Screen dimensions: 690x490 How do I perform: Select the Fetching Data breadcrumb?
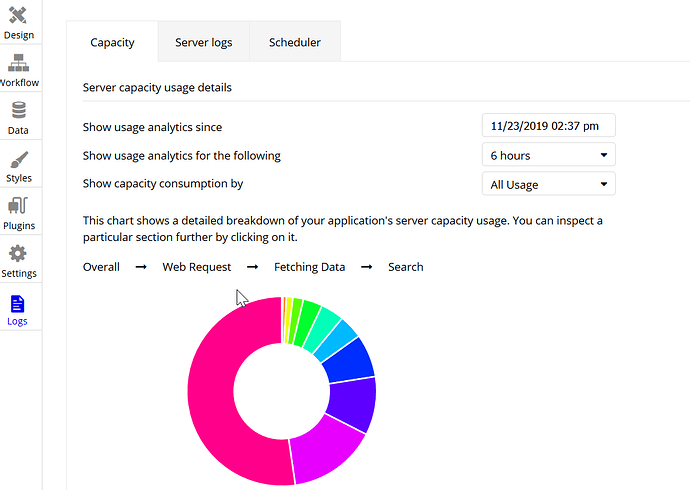click(310, 267)
